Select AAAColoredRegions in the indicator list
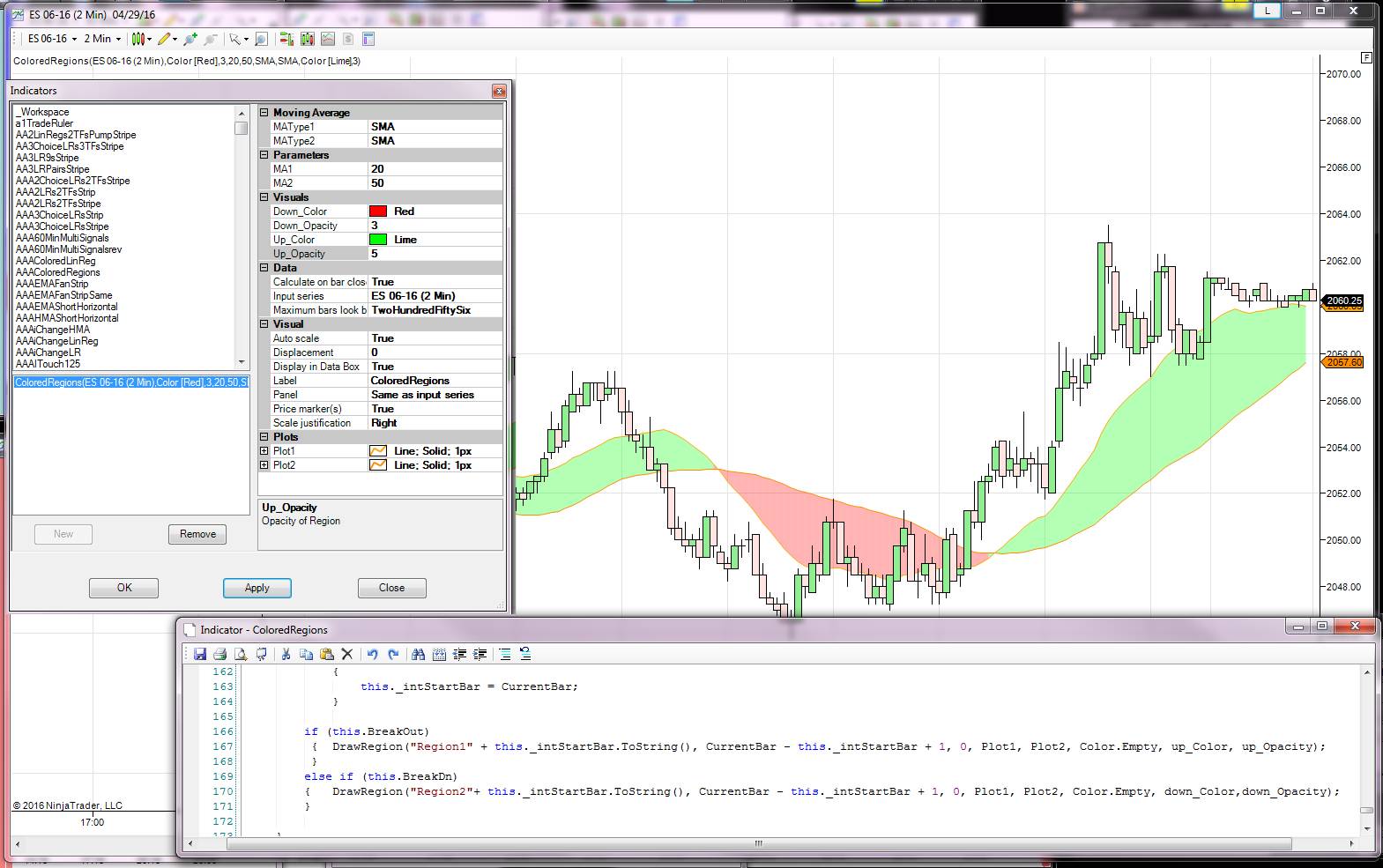Image resolution: width=1383 pixels, height=868 pixels. pyautogui.click(x=58, y=272)
